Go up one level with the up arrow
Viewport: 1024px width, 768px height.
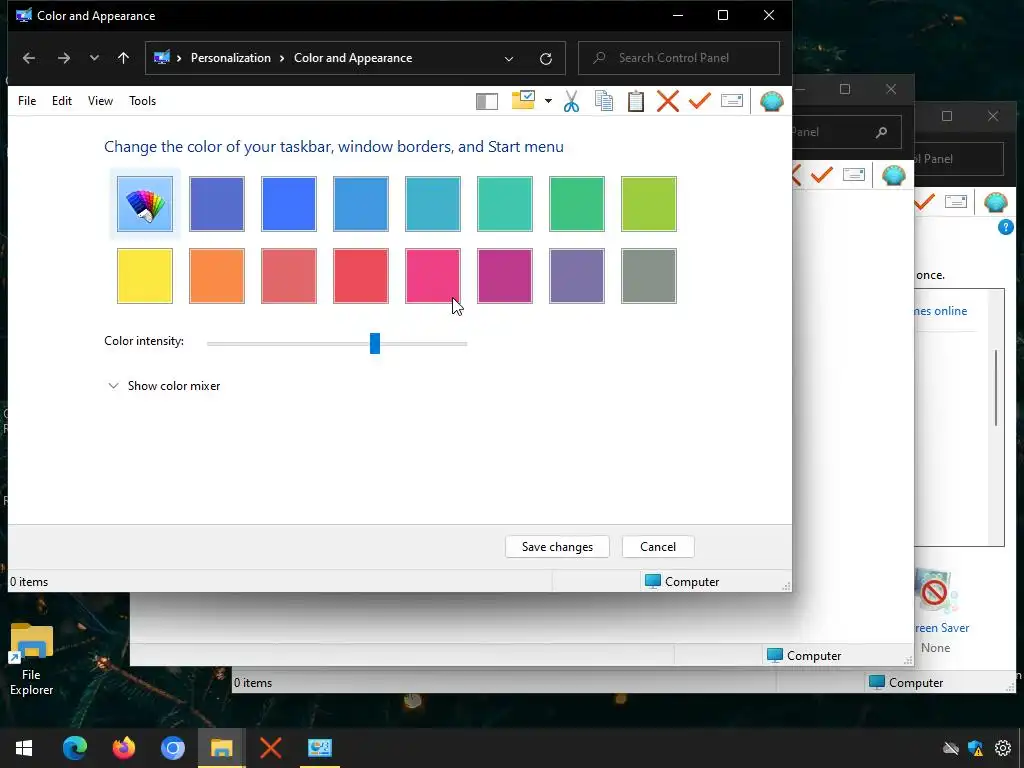coord(123,58)
